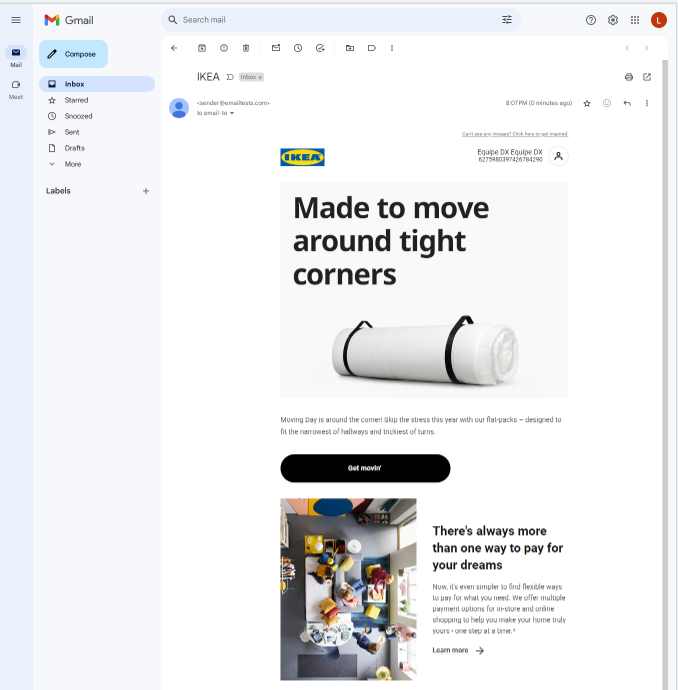Delete the IKEA email

[x=246, y=48]
